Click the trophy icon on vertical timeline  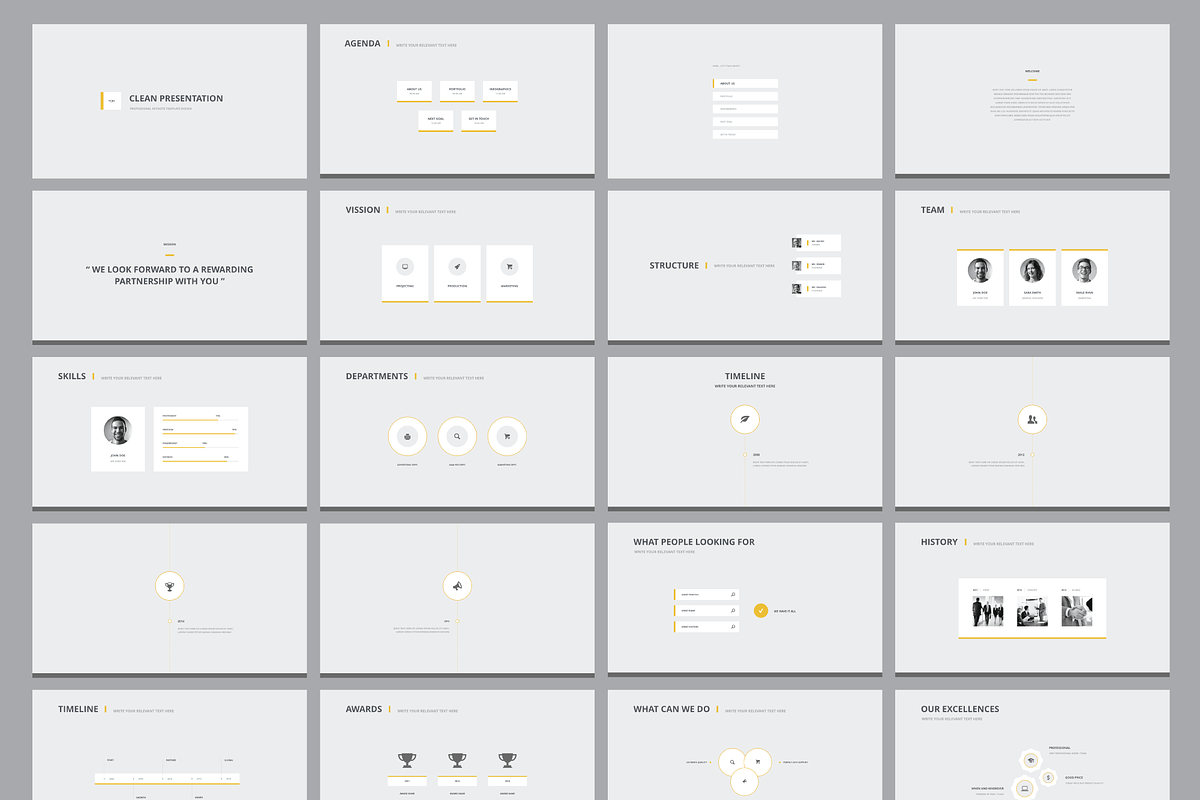[169, 586]
